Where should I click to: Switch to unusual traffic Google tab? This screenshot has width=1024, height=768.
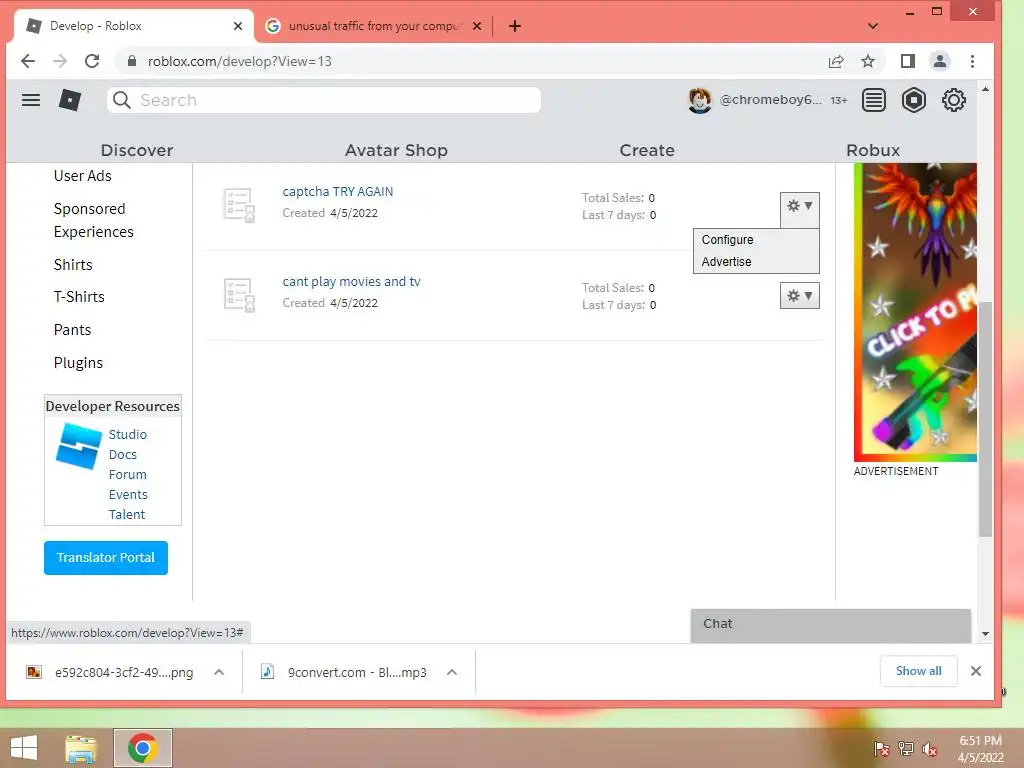click(x=374, y=26)
